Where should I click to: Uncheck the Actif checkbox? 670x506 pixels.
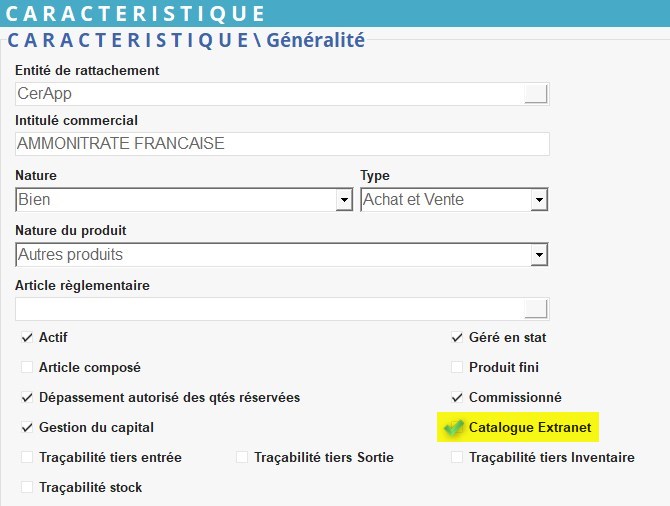click(27, 338)
